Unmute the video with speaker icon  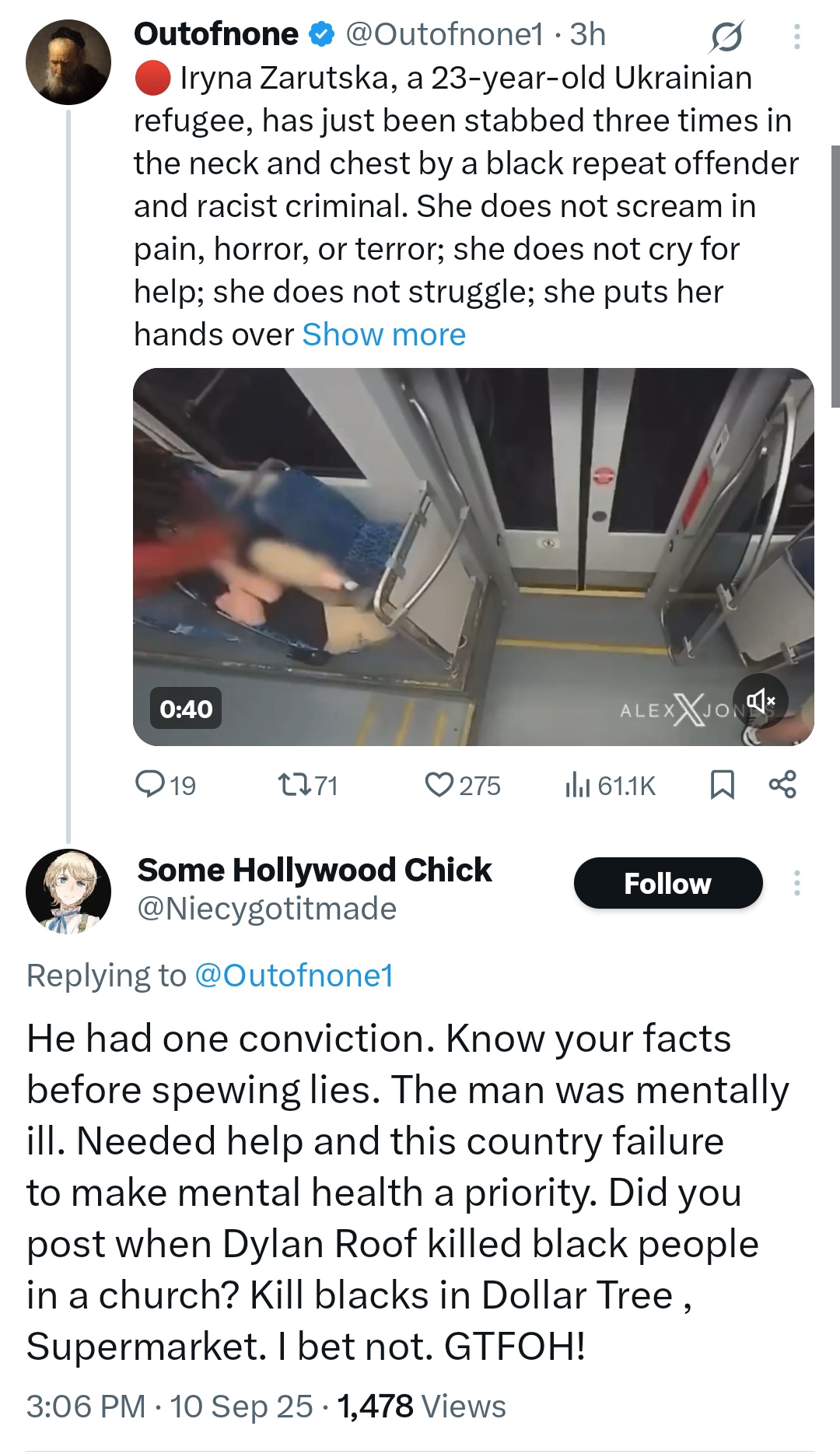point(760,701)
